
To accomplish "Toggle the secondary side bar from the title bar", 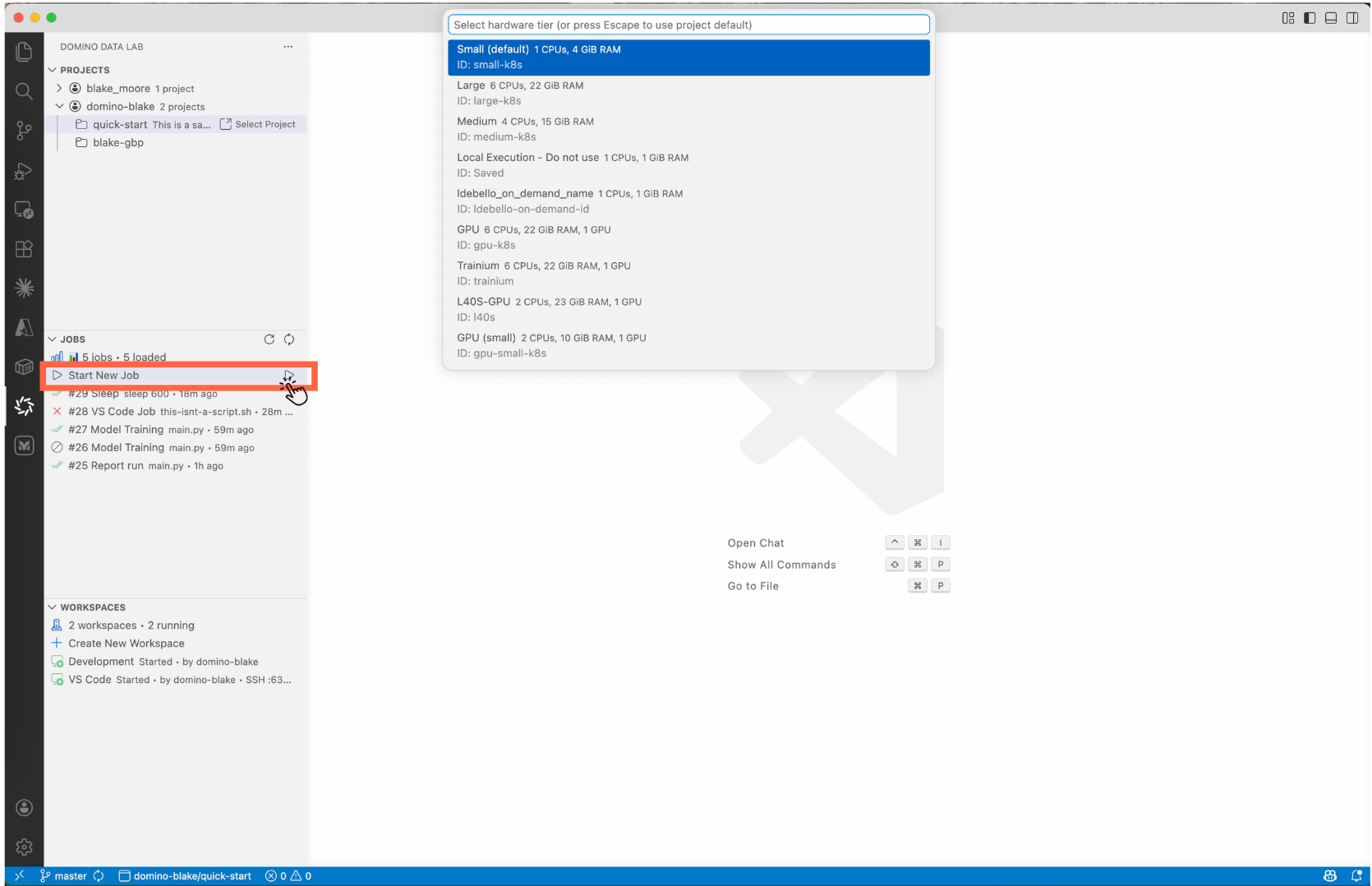I will [x=1352, y=18].
